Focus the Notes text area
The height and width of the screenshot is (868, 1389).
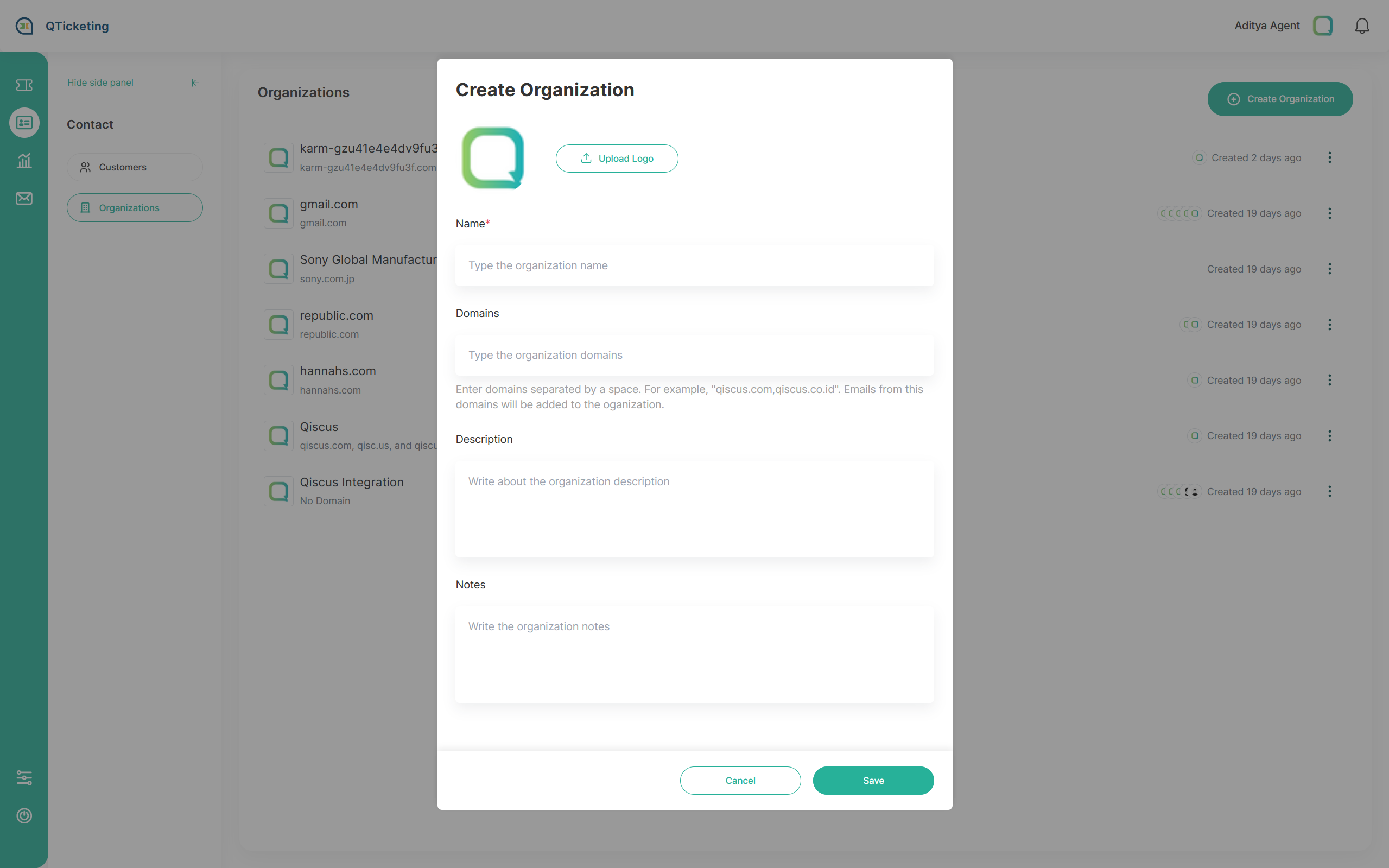tap(695, 655)
